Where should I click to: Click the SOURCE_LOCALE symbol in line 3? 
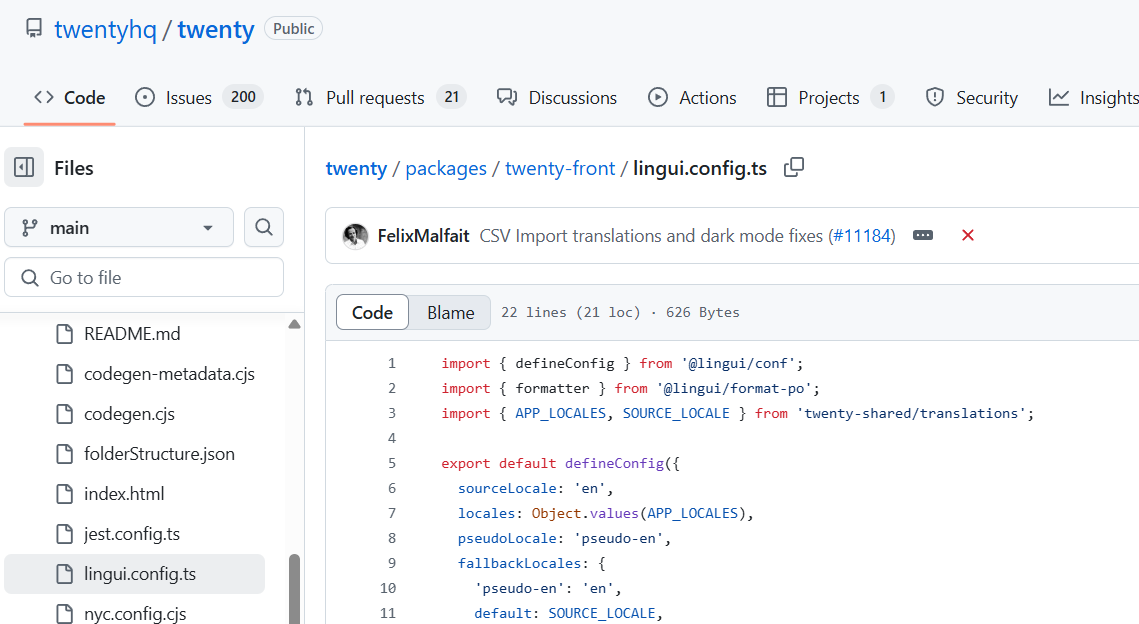click(x=676, y=413)
